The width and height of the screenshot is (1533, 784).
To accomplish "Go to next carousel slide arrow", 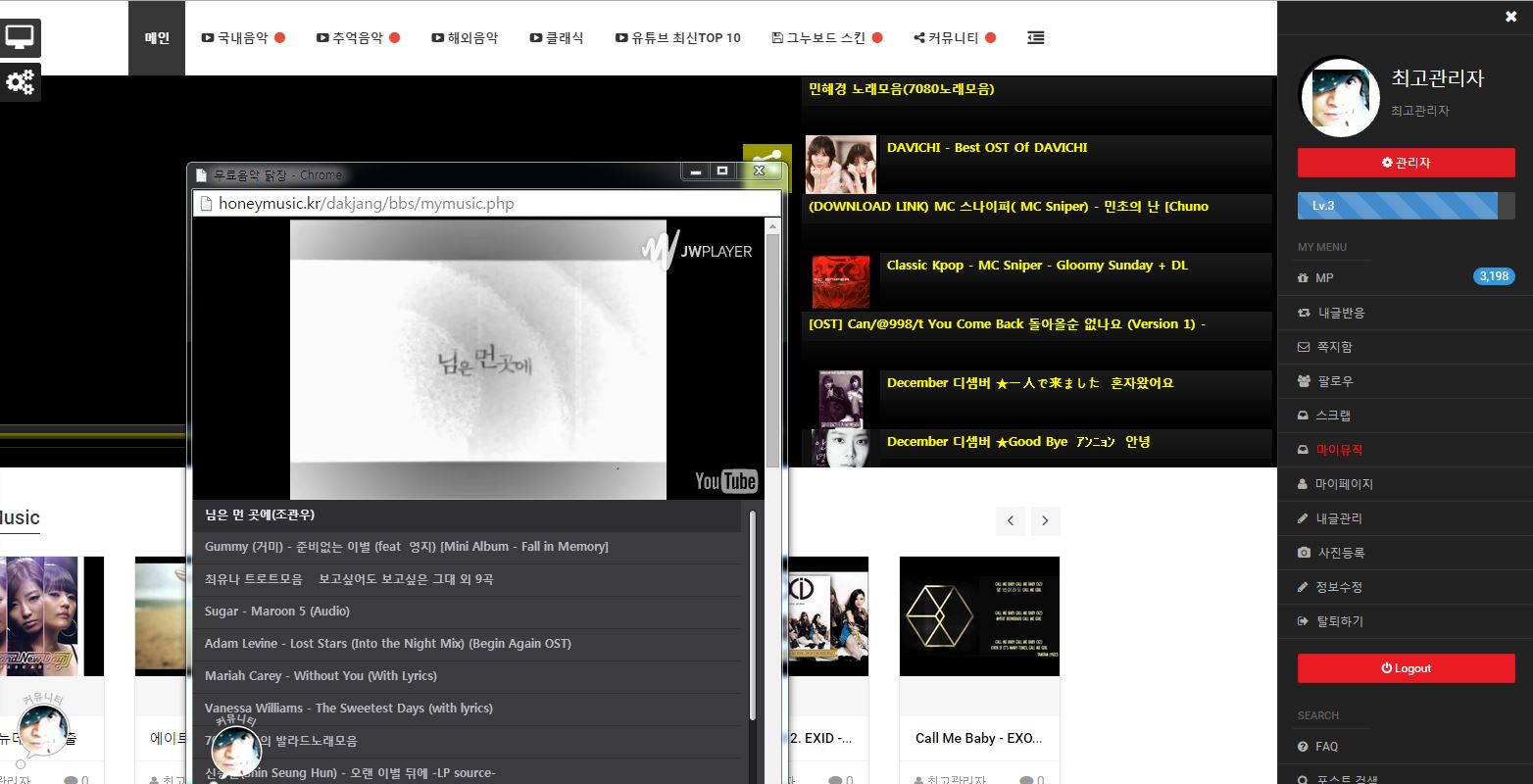I will click(x=1046, y=521).
